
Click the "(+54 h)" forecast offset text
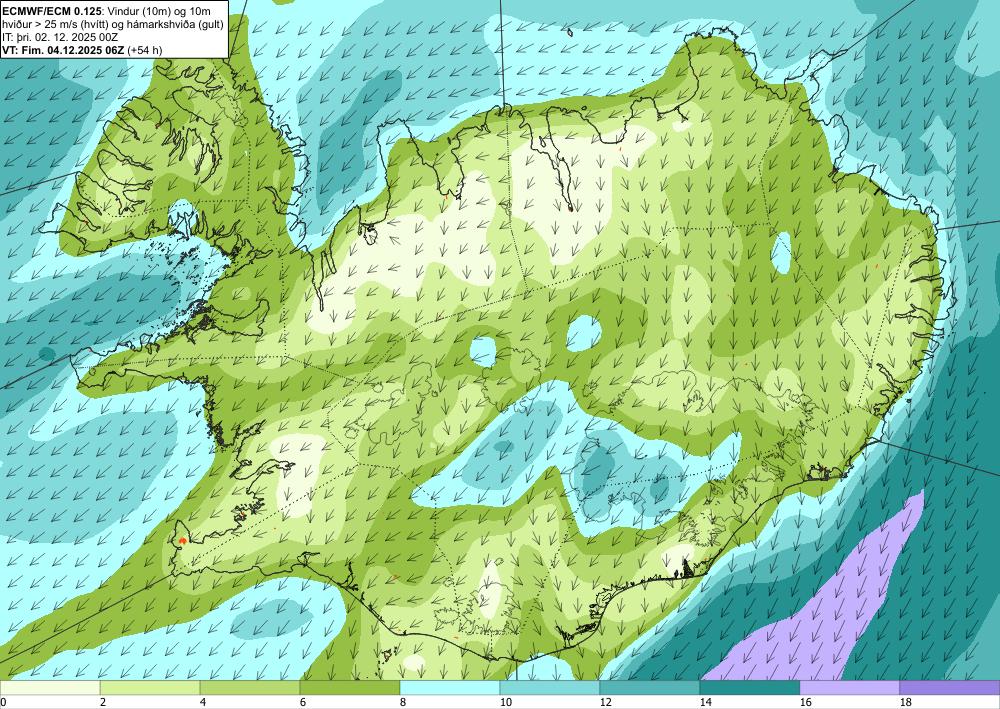pyautogui.click(x=145, y=50)
